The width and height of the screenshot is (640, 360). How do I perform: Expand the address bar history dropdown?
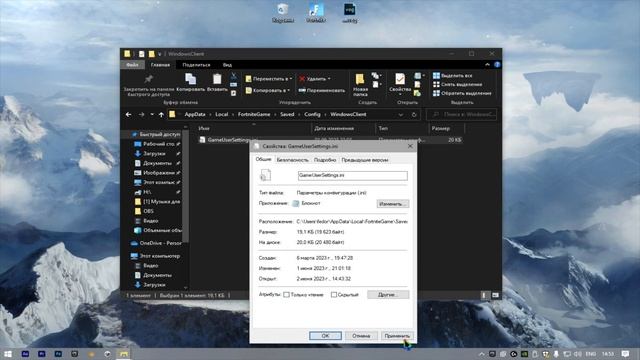coord(401,115)
